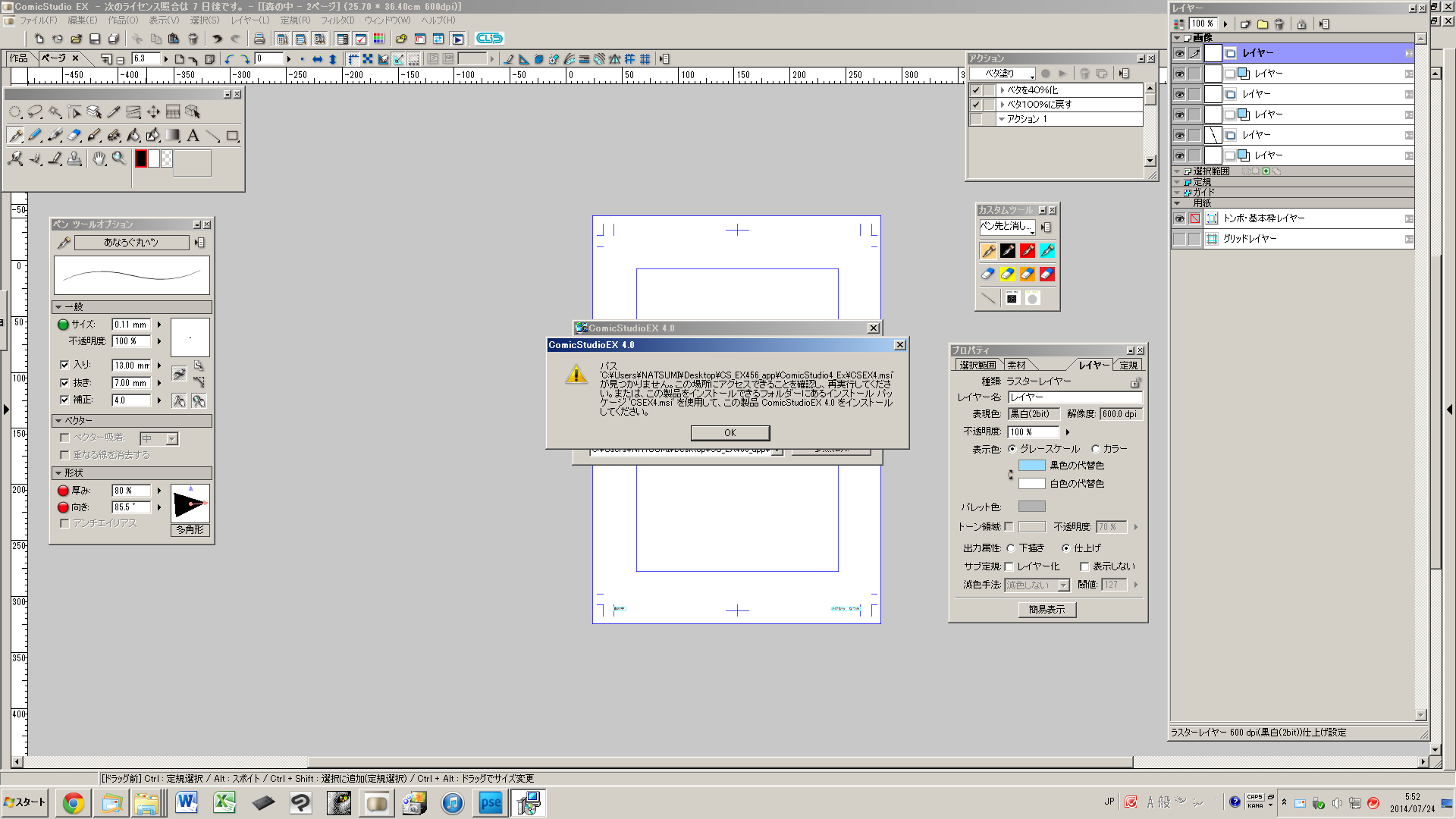Click the black foreground color swatch

tap(141, 158)
